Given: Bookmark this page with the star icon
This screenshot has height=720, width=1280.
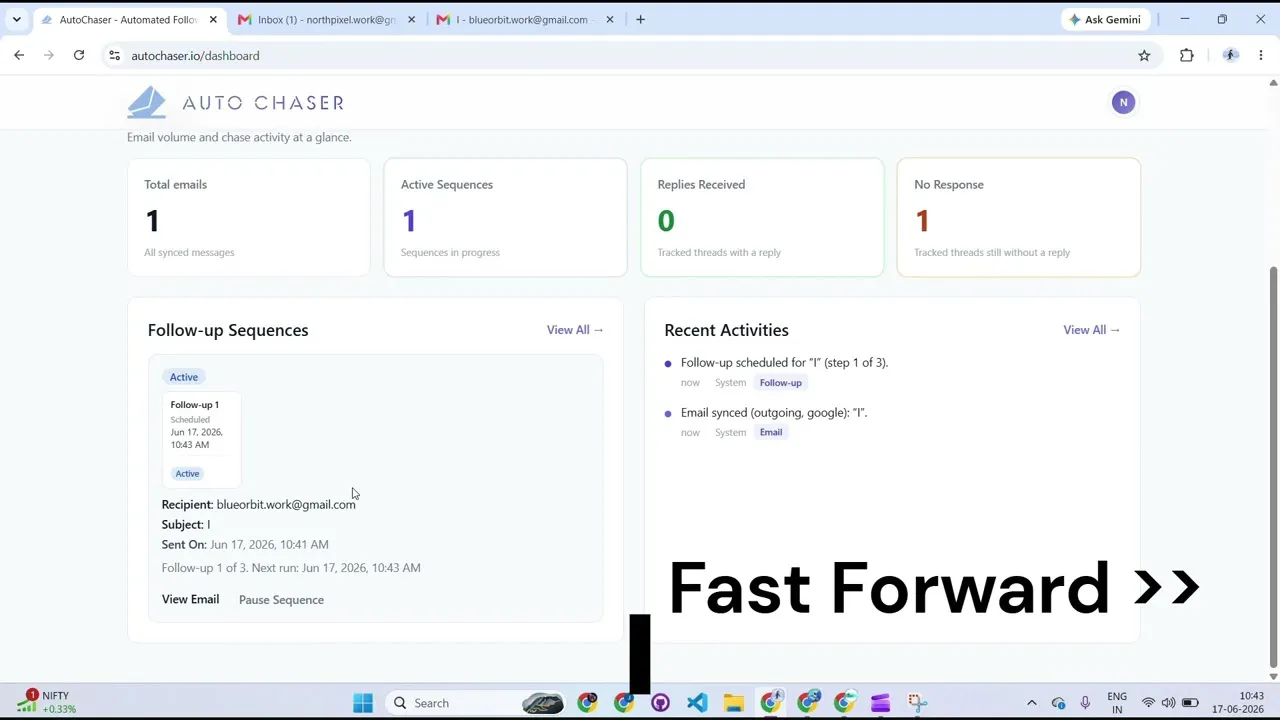Looking at the screenshot, I should [1144, 56].
